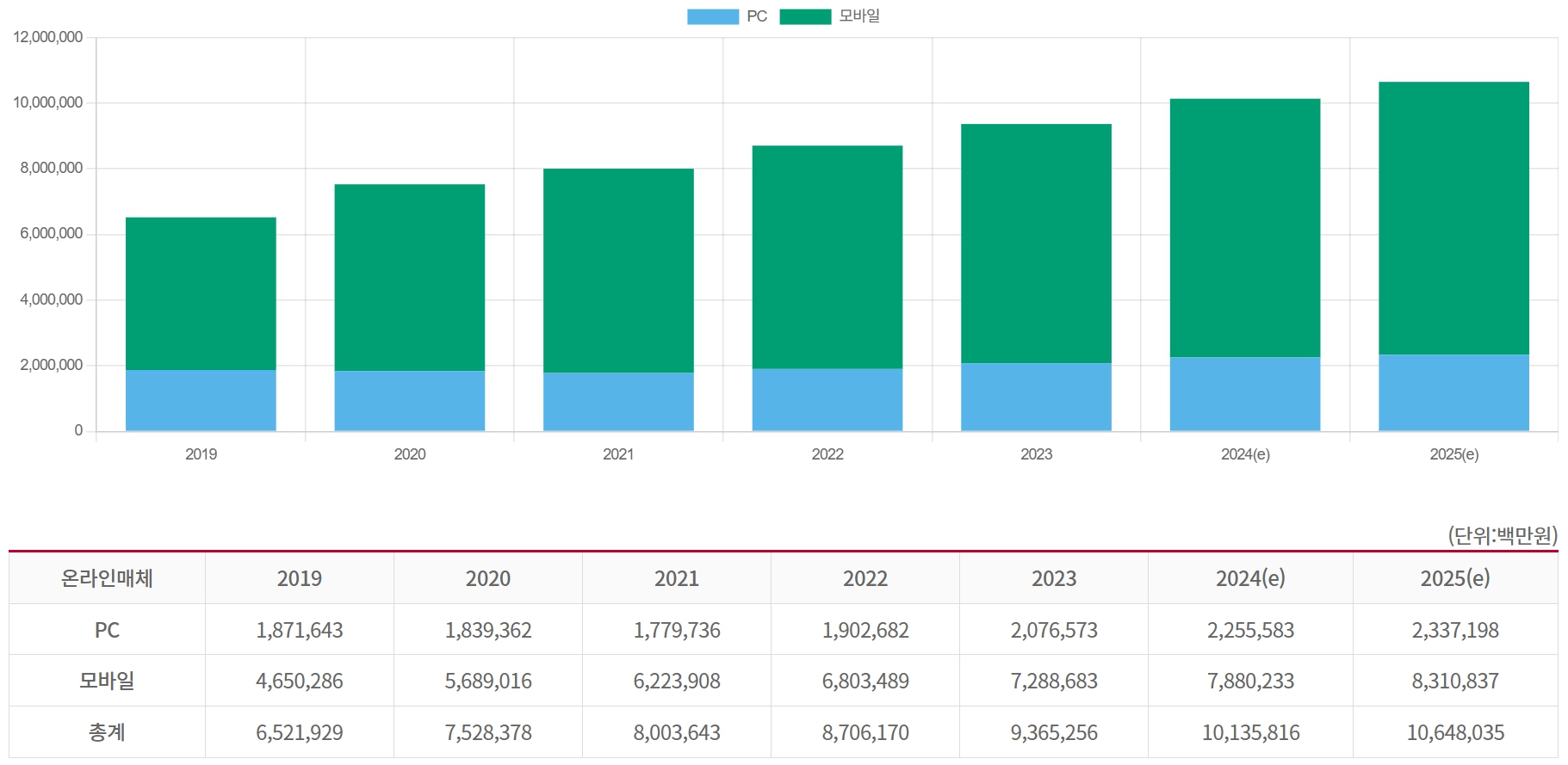Click the green 모바일 legend color swatch
The width and height of the screenshot is (1568, 765).
(x=805, y=16)
